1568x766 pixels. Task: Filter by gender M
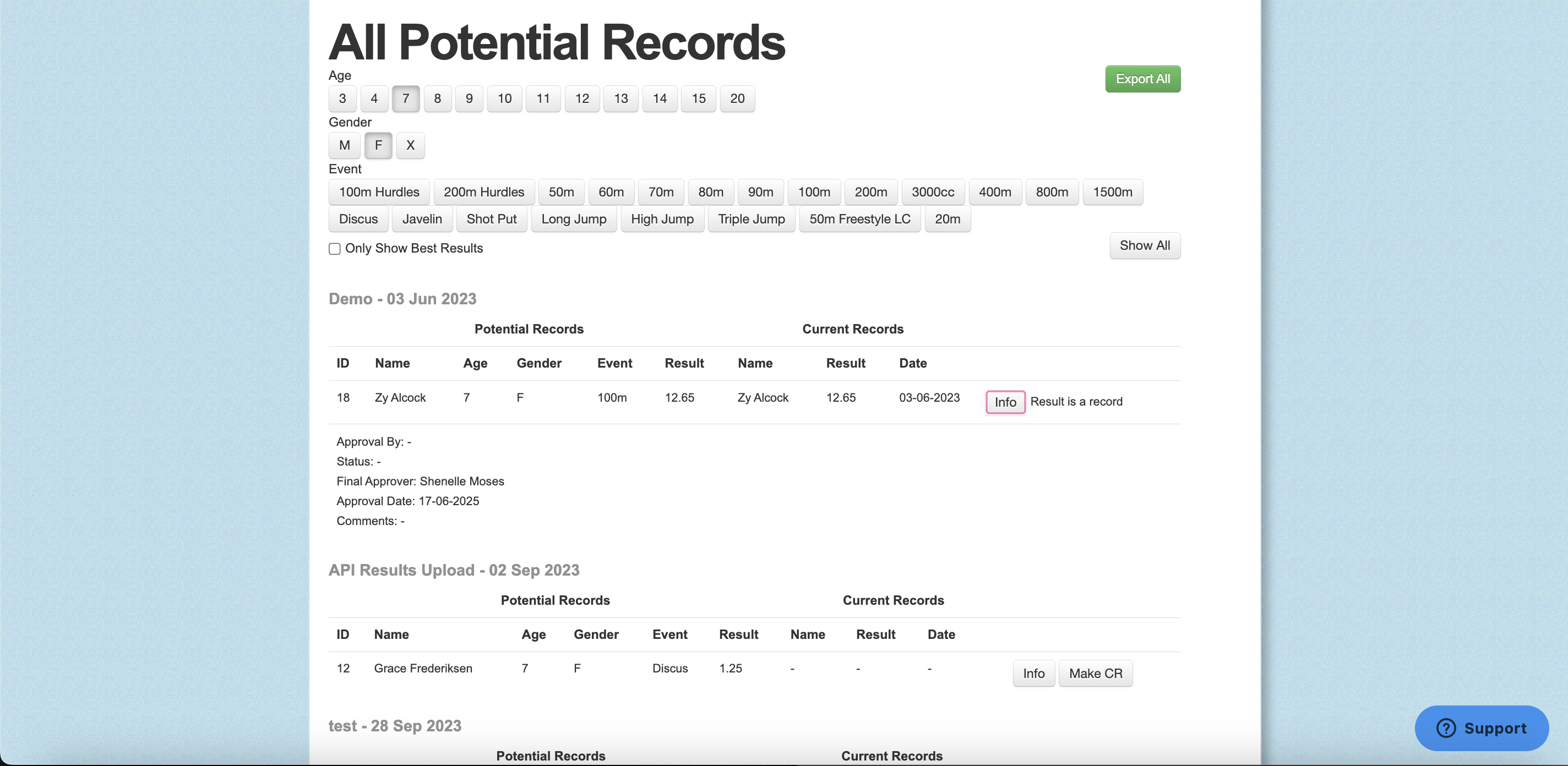coord(345,145)
